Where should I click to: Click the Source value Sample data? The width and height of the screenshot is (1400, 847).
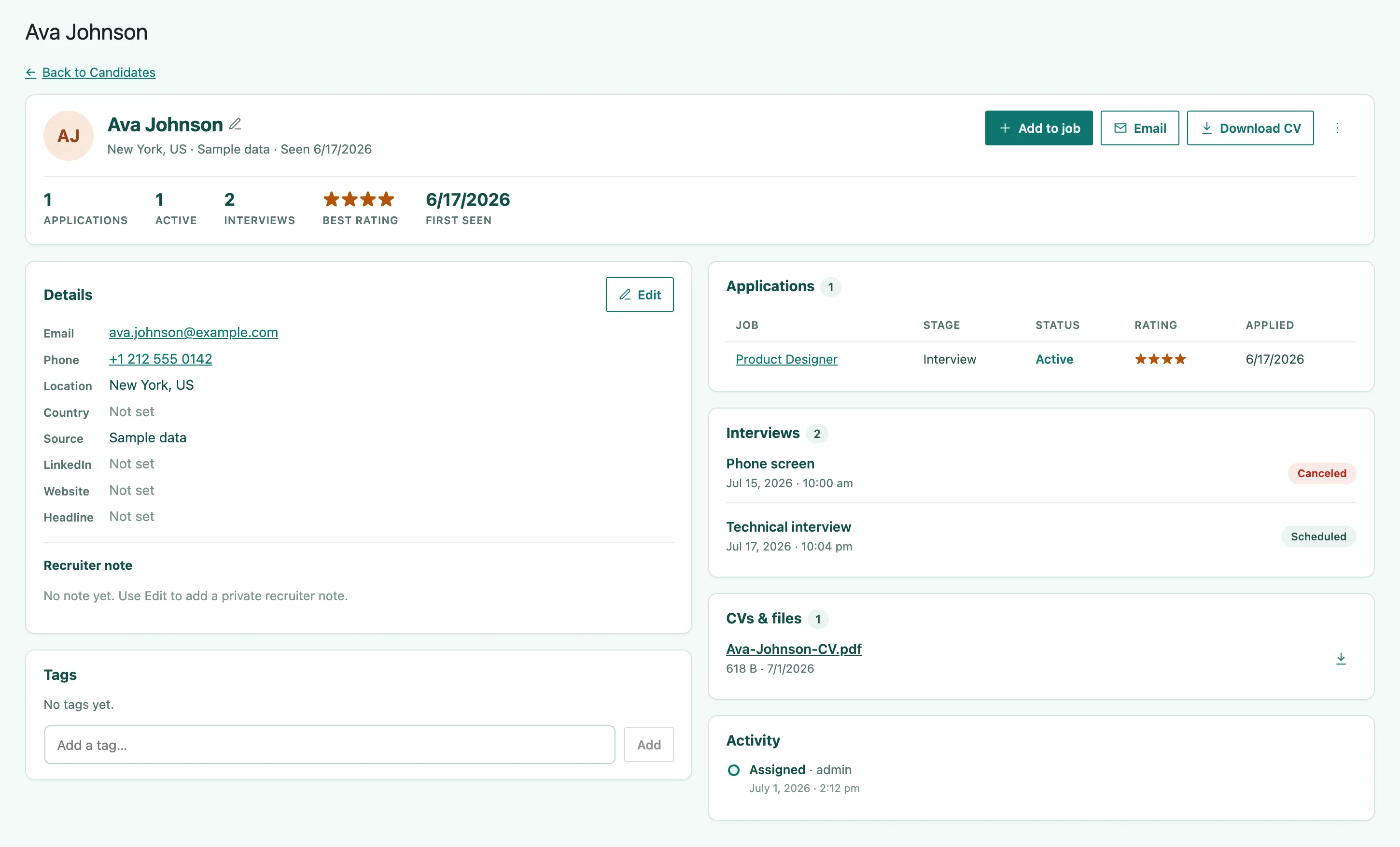148,438
